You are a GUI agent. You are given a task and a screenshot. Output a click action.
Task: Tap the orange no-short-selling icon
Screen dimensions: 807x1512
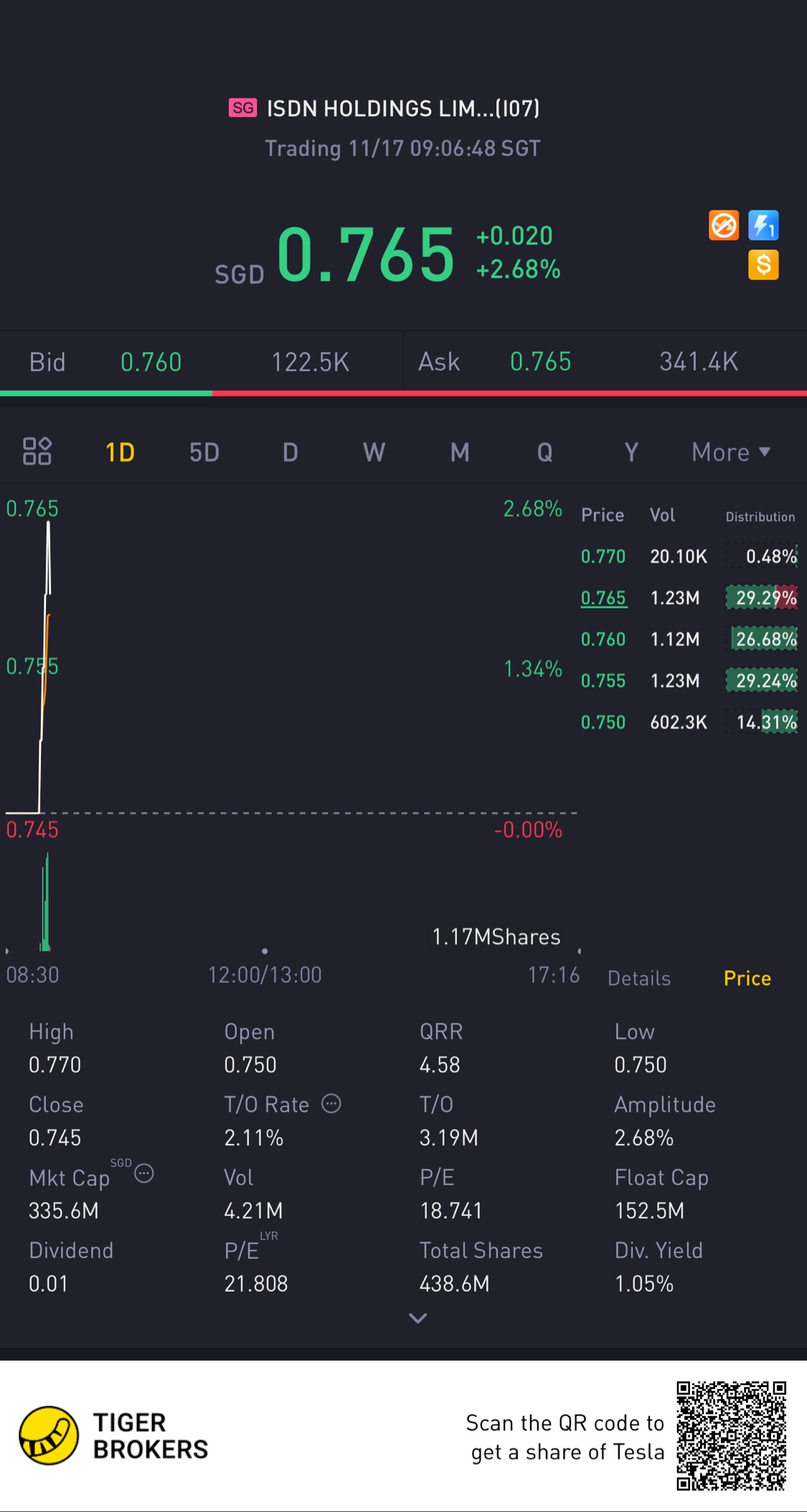coord(724,225)
